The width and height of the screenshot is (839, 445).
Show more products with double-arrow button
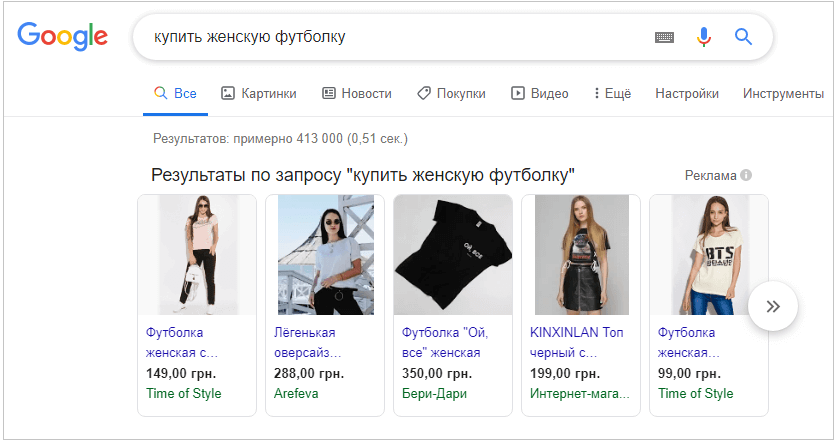pyautogui.click(x=773, y=306)
